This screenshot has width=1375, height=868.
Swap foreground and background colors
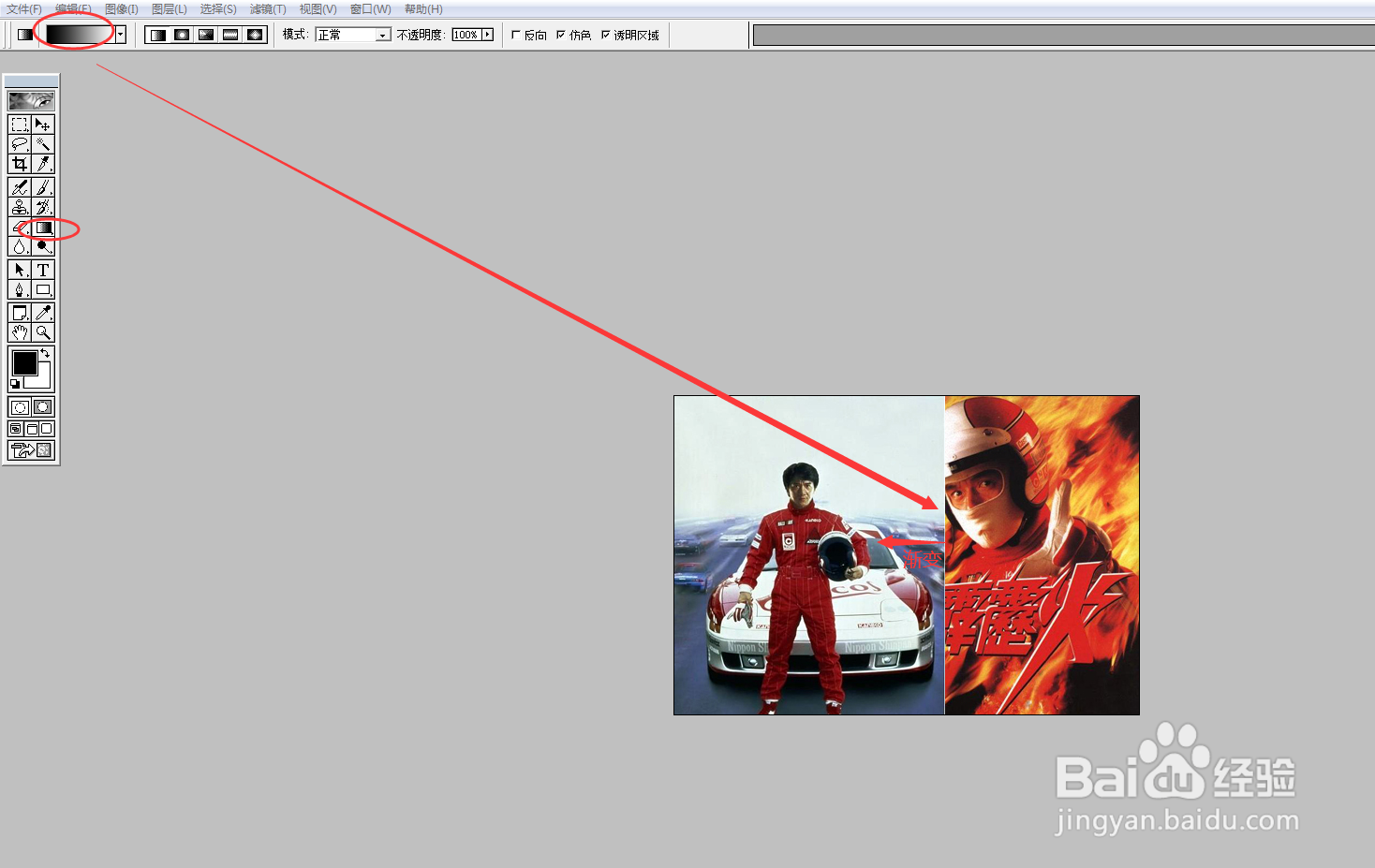[x=45, y=353]
